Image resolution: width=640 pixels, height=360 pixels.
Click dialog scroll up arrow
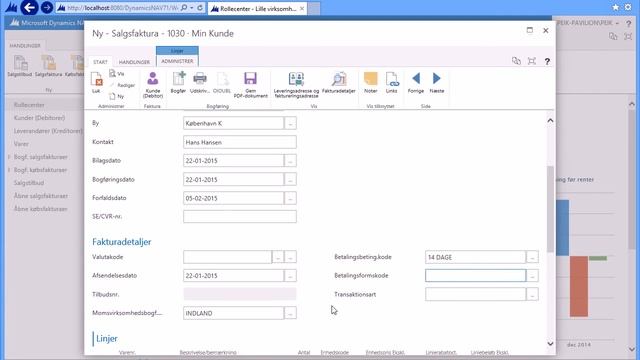tap(550, 120)
